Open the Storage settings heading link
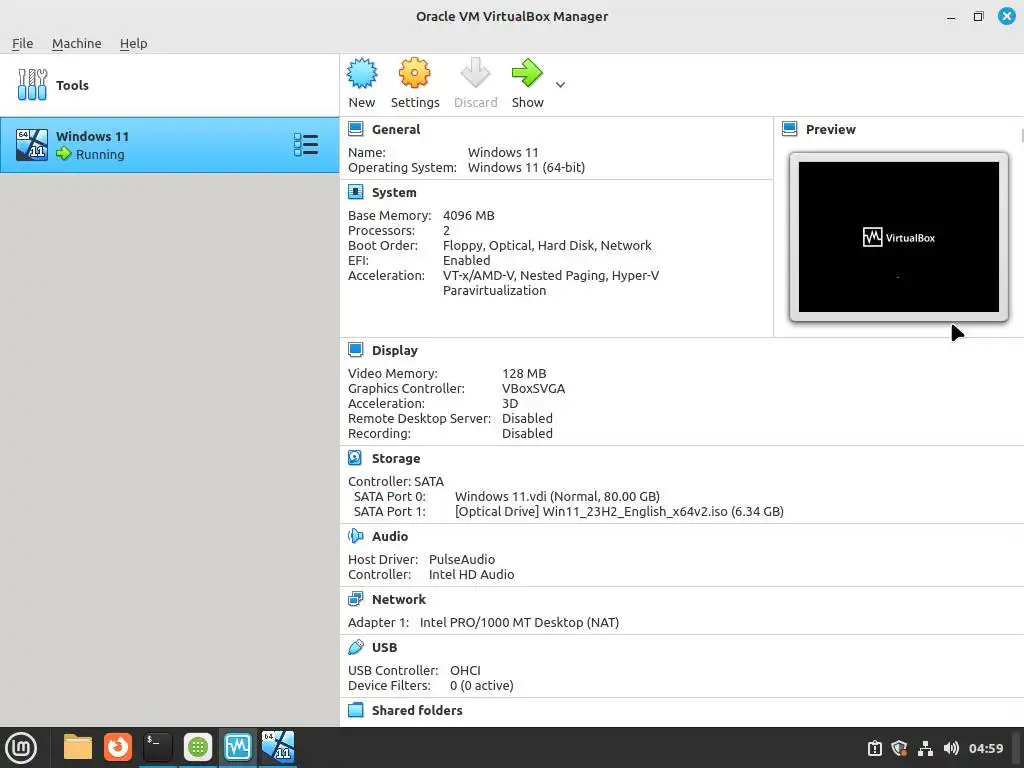Screen dimensions: 1024x768 coord(396,458)
